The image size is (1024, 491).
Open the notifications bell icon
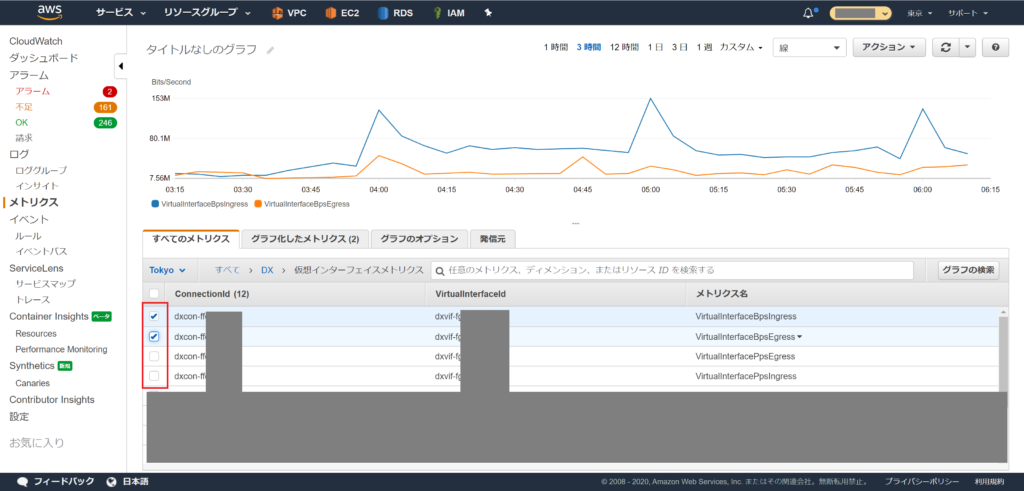pos(808,13)
